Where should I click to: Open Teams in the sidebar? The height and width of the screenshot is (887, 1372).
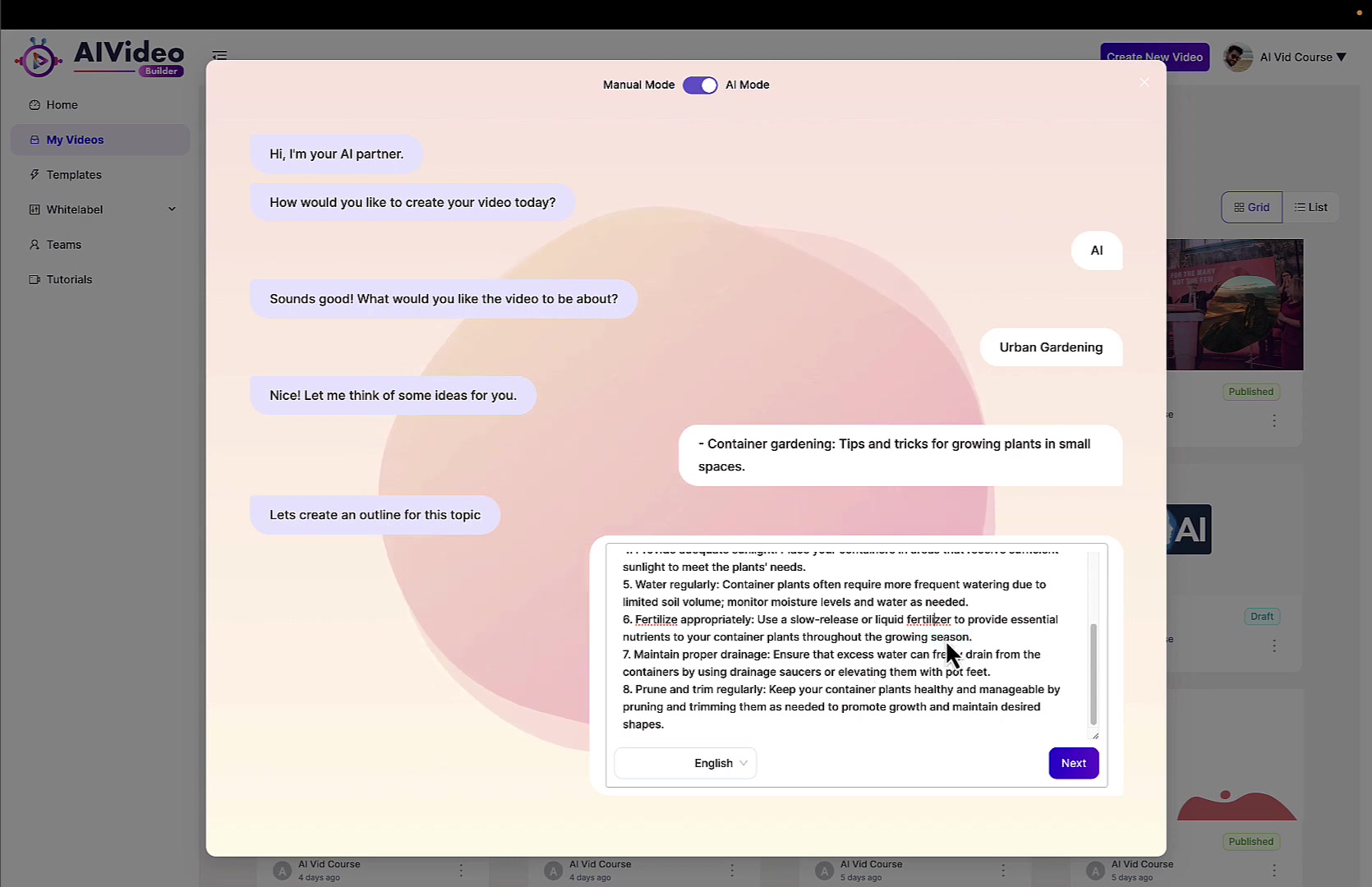(100, 245)
